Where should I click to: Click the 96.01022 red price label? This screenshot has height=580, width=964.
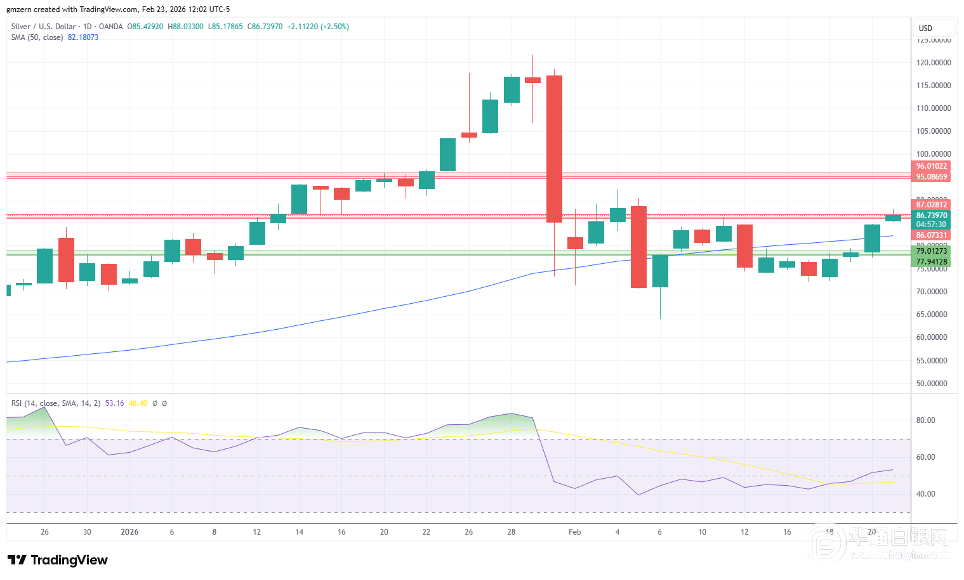[x=930, y=166]
